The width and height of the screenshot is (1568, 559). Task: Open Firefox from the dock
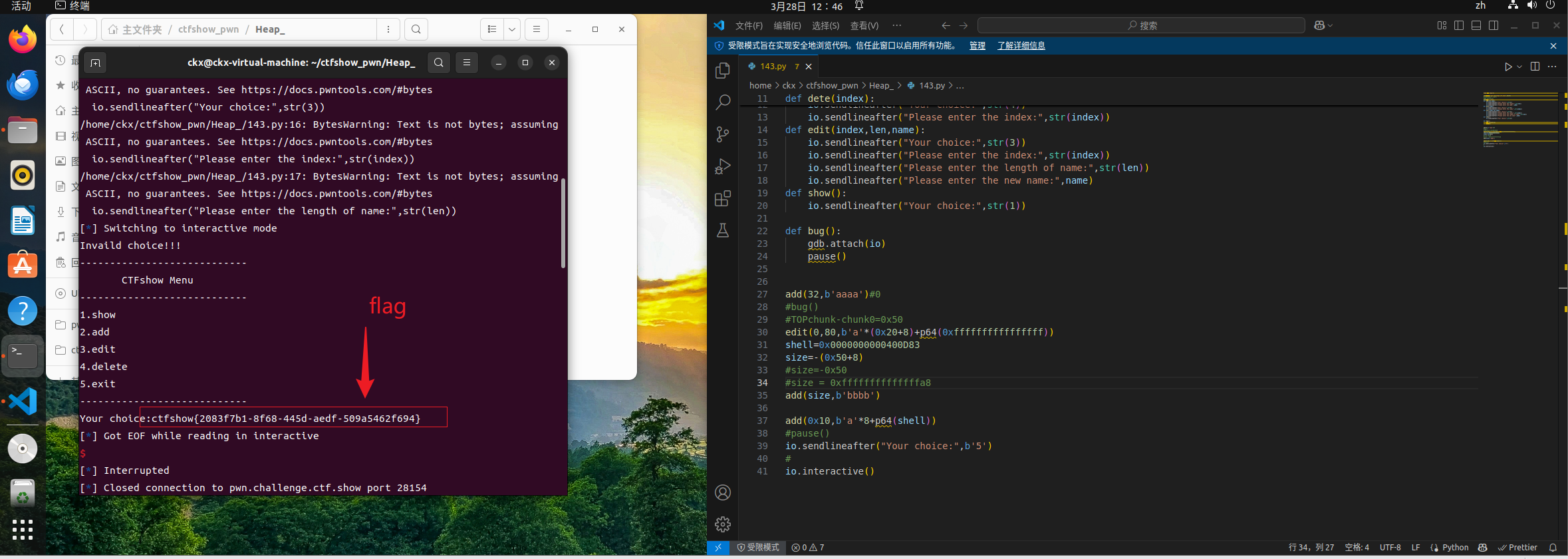pos(23,39)
